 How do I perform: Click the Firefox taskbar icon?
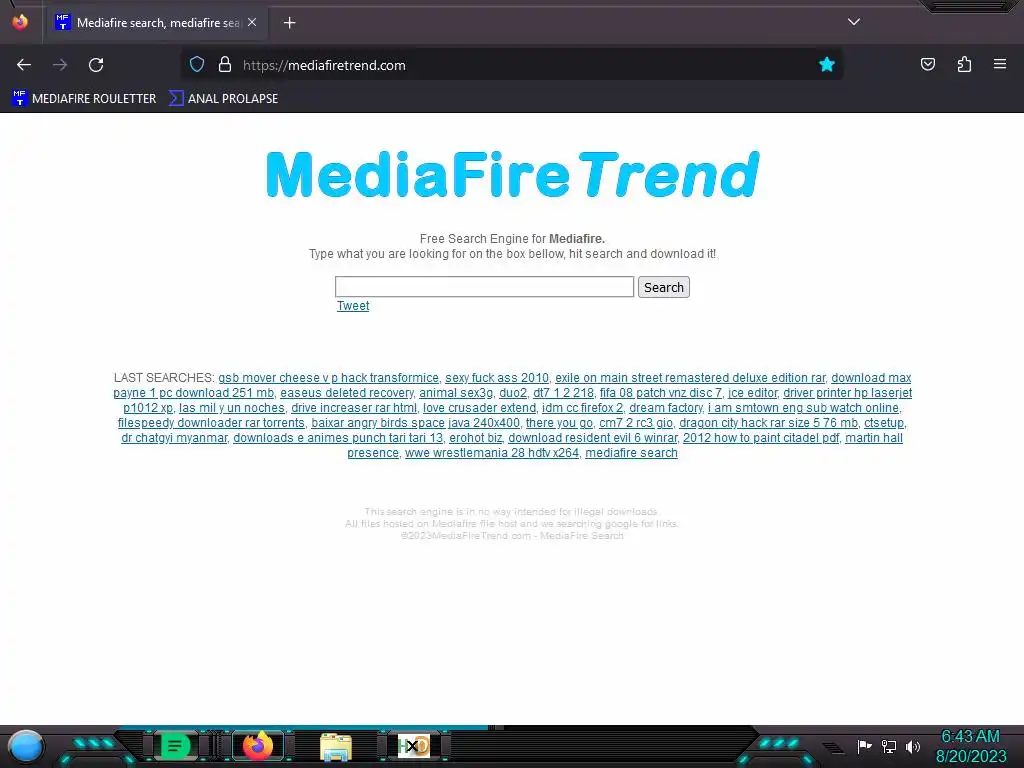pos(258,746)
